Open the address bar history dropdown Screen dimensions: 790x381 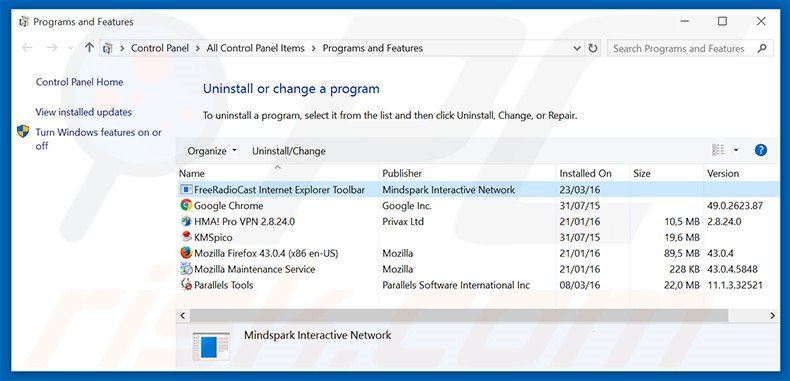click(x=577, y=48)
